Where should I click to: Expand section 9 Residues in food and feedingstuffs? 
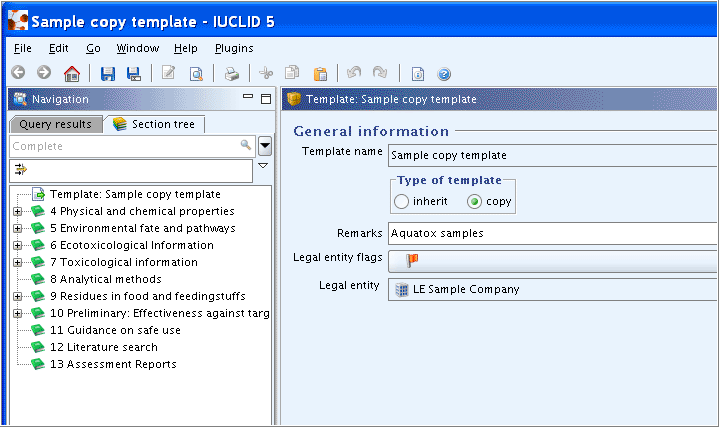(x=17, y=296)
